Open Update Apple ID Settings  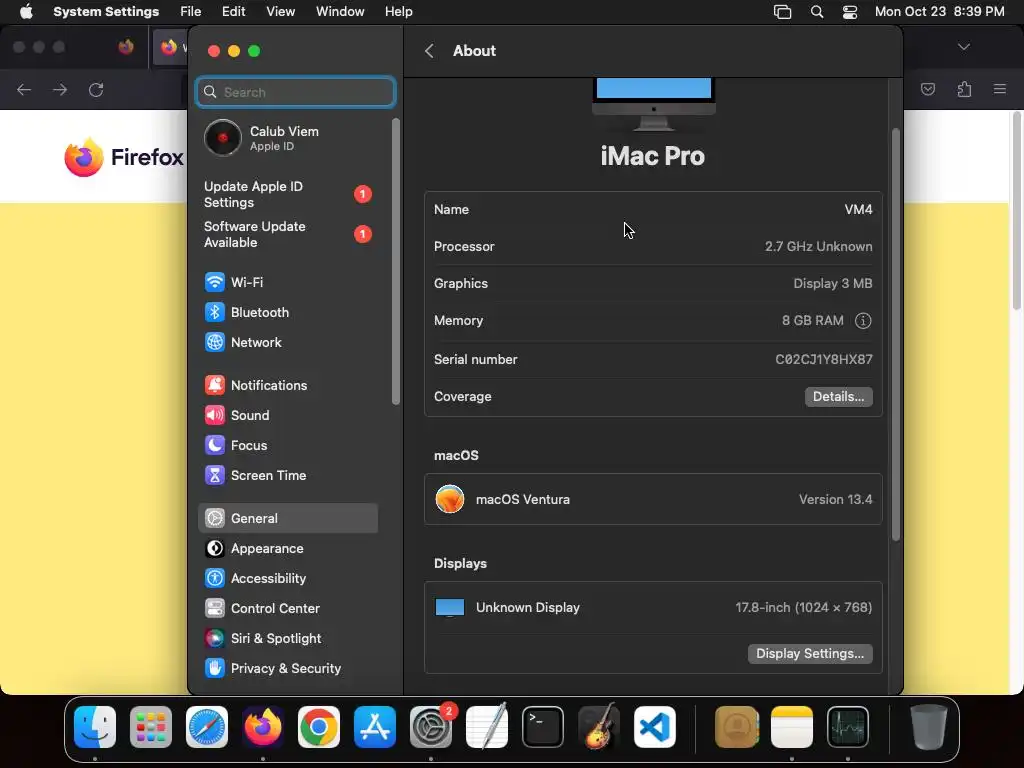click(x=287, y=194)
